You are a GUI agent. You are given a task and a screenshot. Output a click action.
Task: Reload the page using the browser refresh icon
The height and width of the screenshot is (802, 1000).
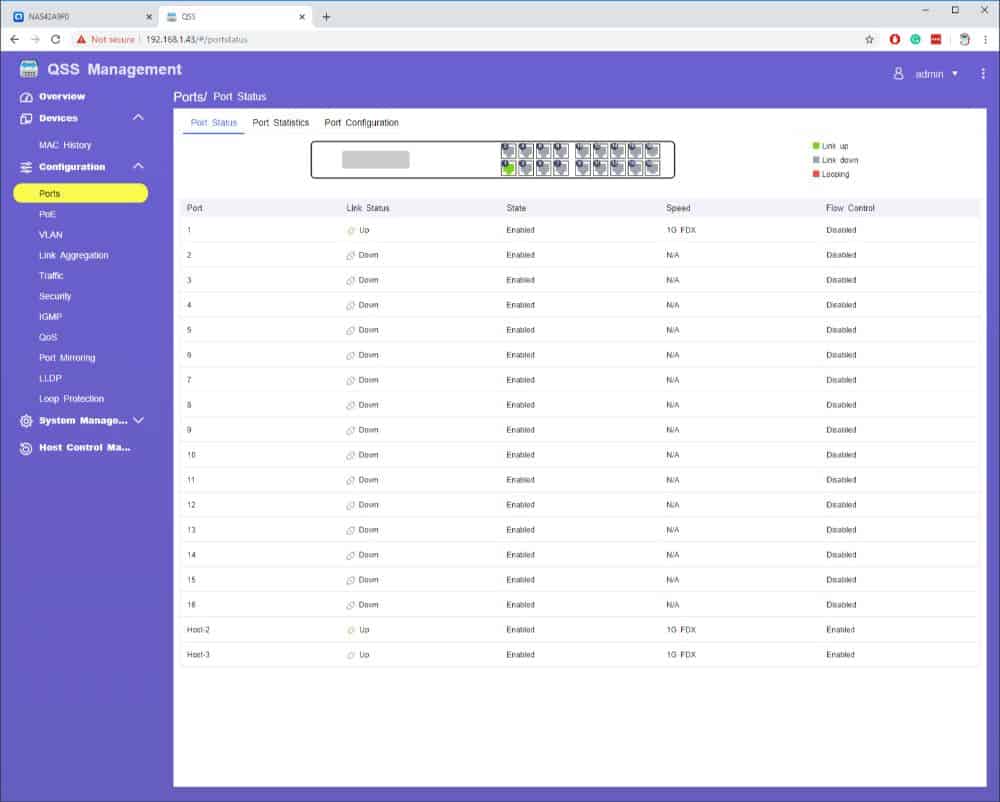pyautogui.click(x=55, y=39)
